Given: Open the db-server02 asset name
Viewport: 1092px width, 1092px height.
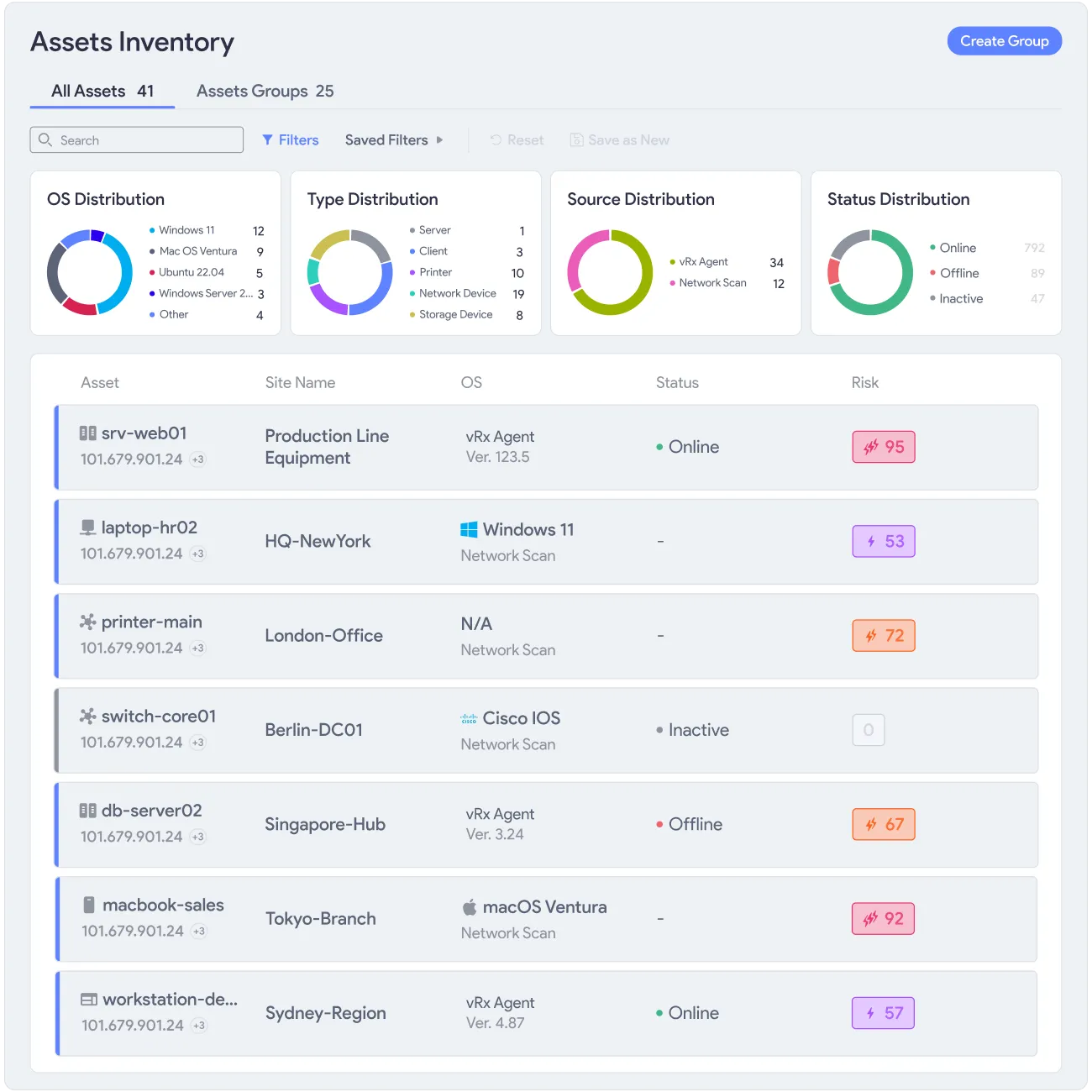Looking at the screenshot, I should pos(151,811).
